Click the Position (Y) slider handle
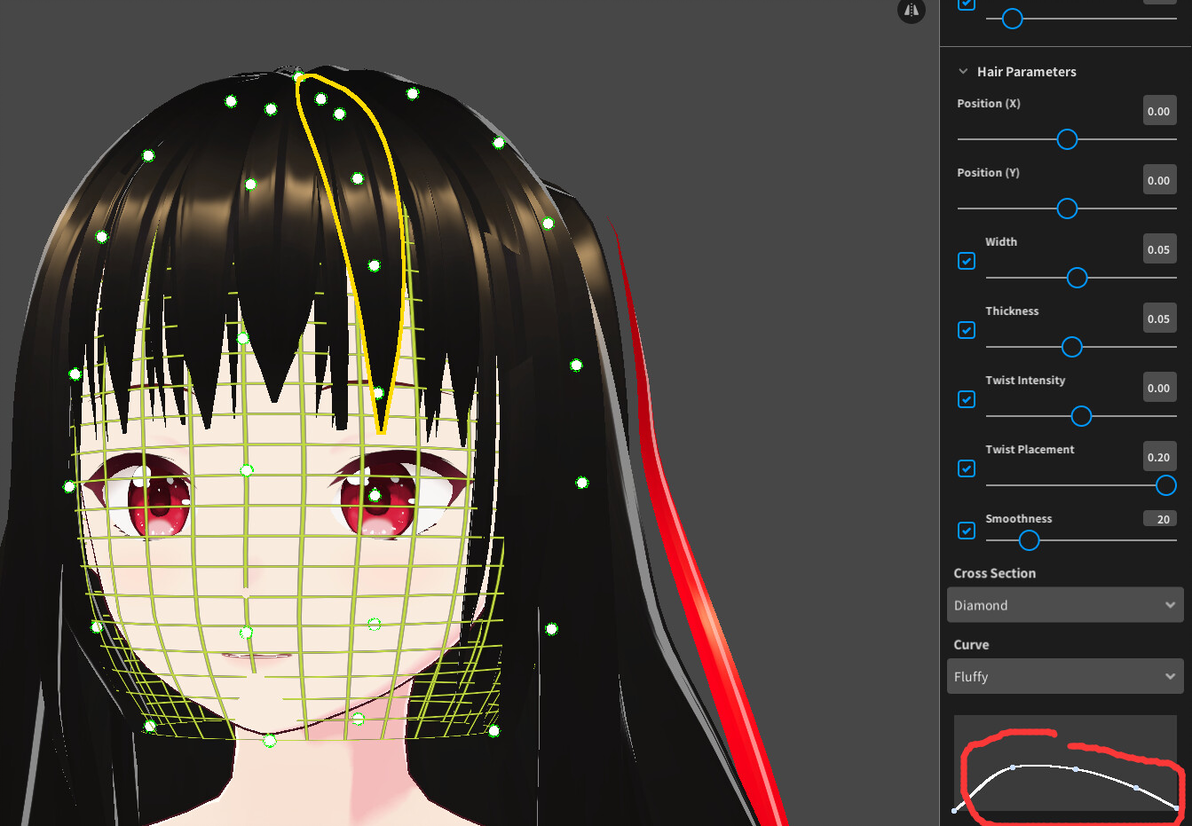 tap(1067, 208)
